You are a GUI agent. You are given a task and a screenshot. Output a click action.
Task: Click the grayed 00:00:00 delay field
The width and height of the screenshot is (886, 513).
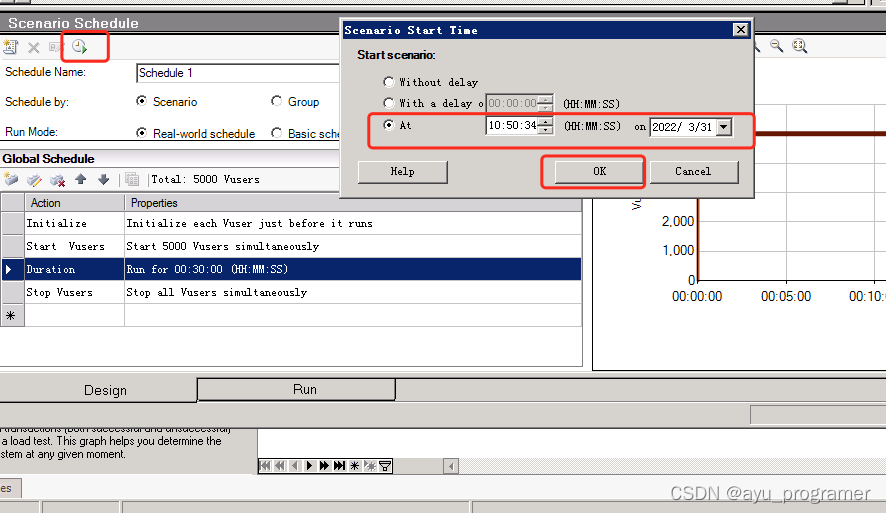coord(512,103)
